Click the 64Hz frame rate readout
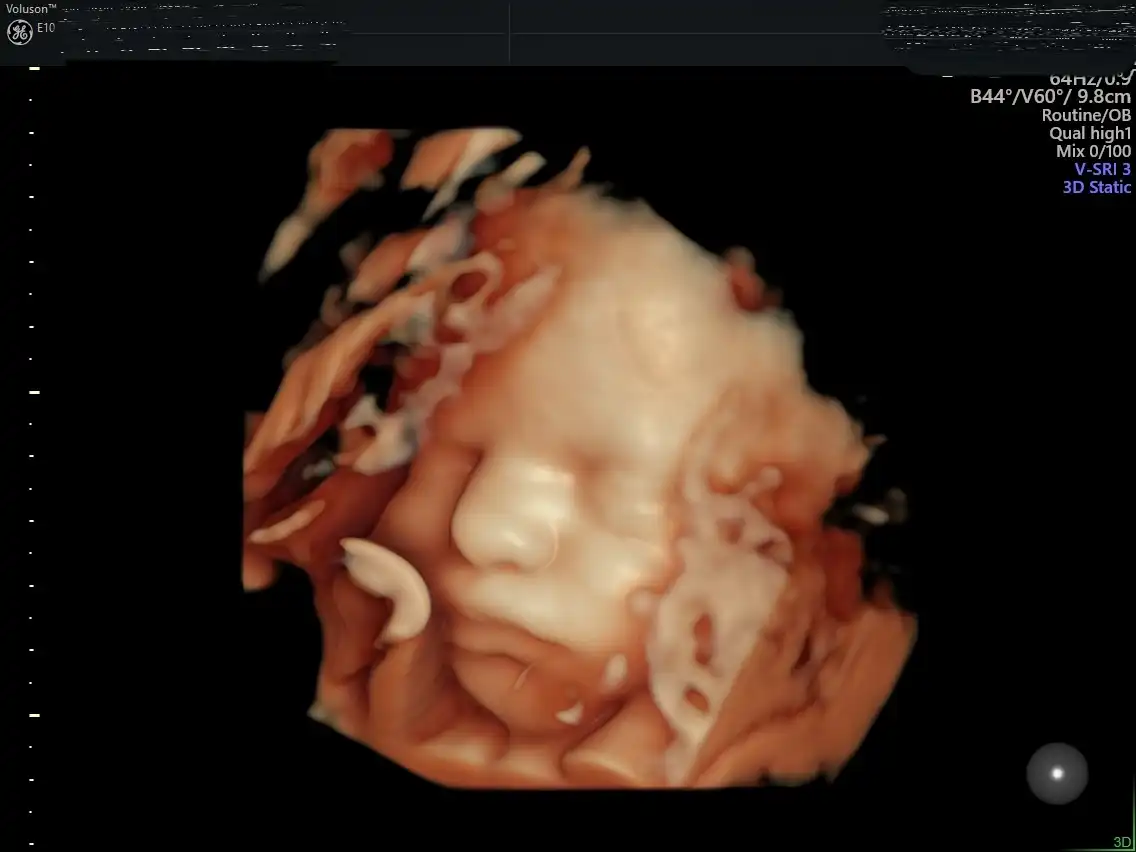The width and height of the screenshot is (1136, 852). click(x=1070, y=79)
